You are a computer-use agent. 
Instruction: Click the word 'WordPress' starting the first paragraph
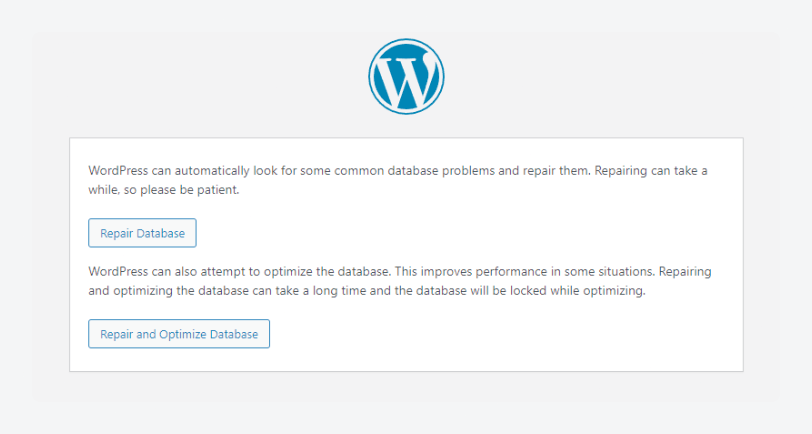118,171
